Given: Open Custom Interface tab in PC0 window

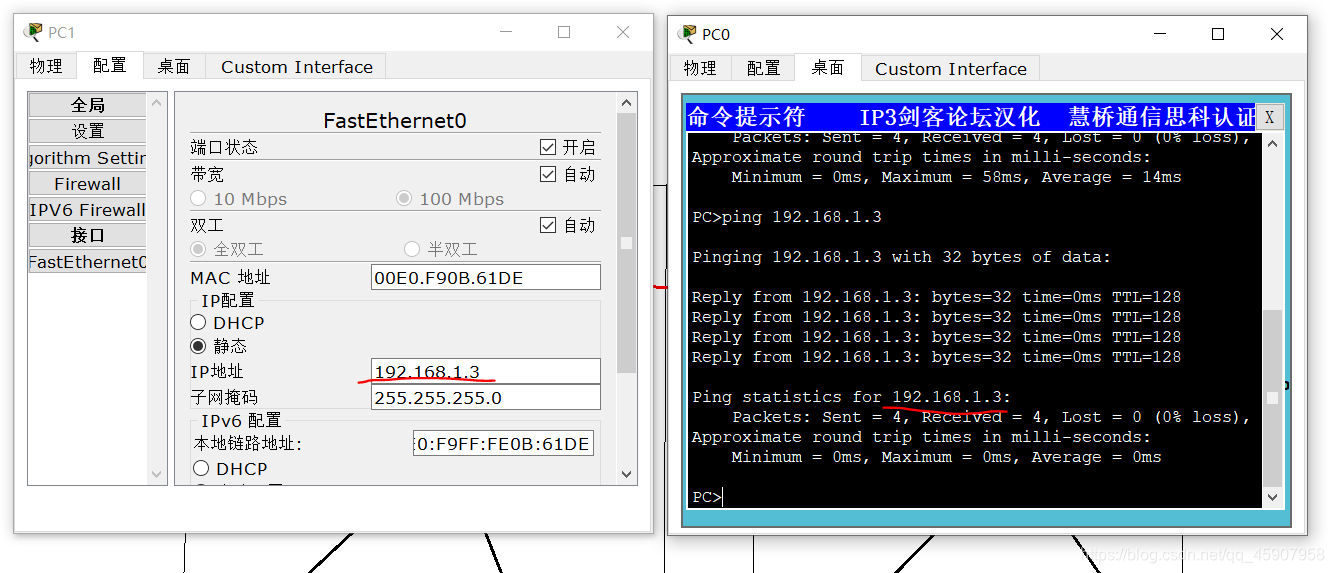Looking at the screenshot, I should 951,69.
